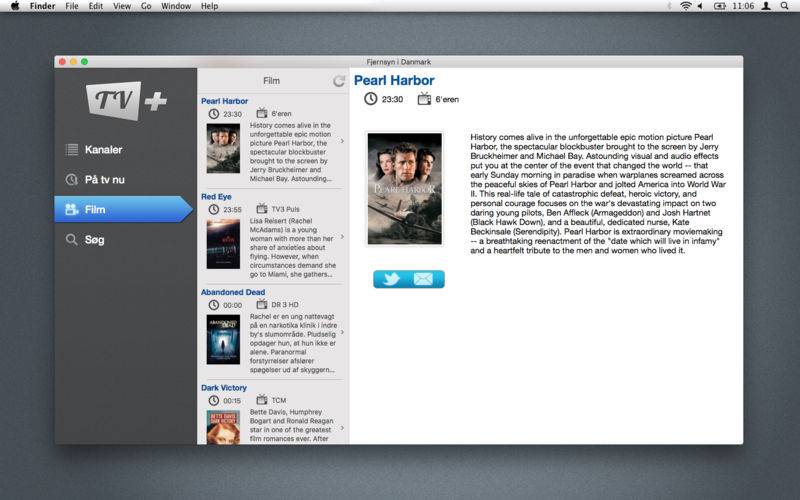
Task: Expand Red Eye list entry chevron
Action: (342, 237)
